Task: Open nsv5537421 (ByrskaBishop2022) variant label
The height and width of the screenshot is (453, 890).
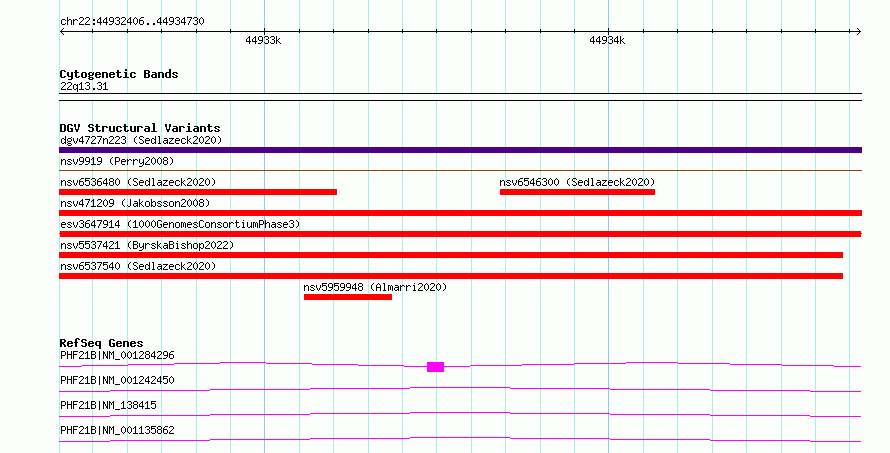Action: click(x=147, y=245)
